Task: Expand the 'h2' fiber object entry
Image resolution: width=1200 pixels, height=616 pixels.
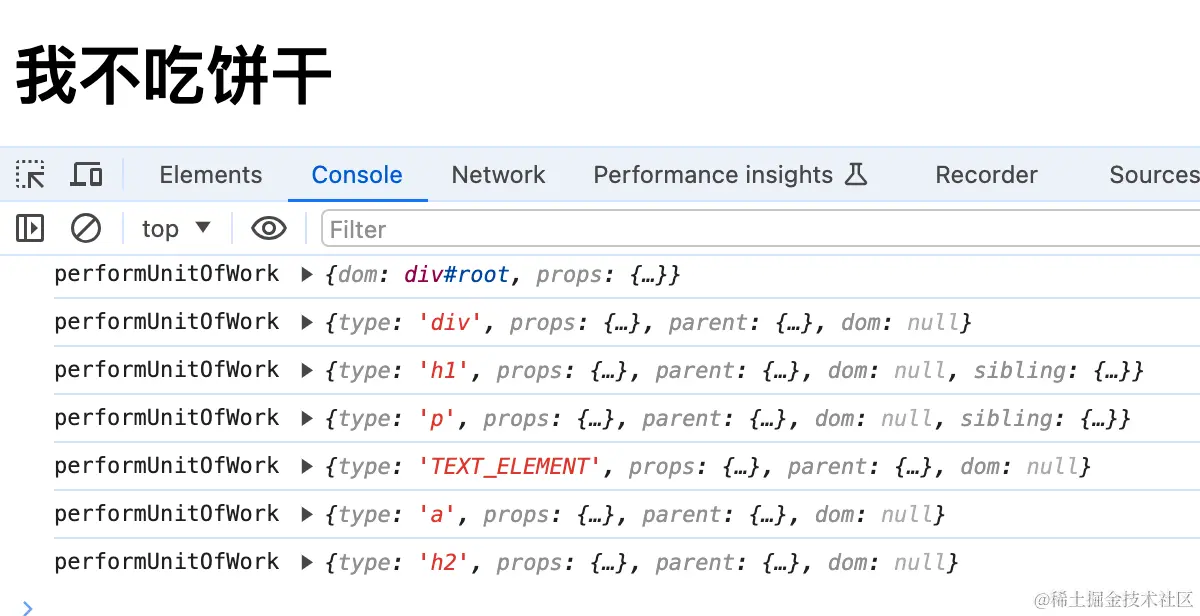Action: coord(308,562)
